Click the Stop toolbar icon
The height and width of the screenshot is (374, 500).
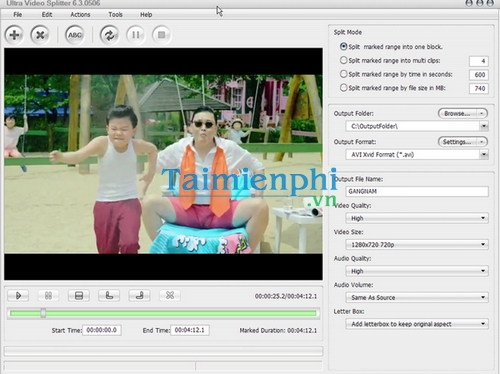pyautogui.click(x=161, y=35)
